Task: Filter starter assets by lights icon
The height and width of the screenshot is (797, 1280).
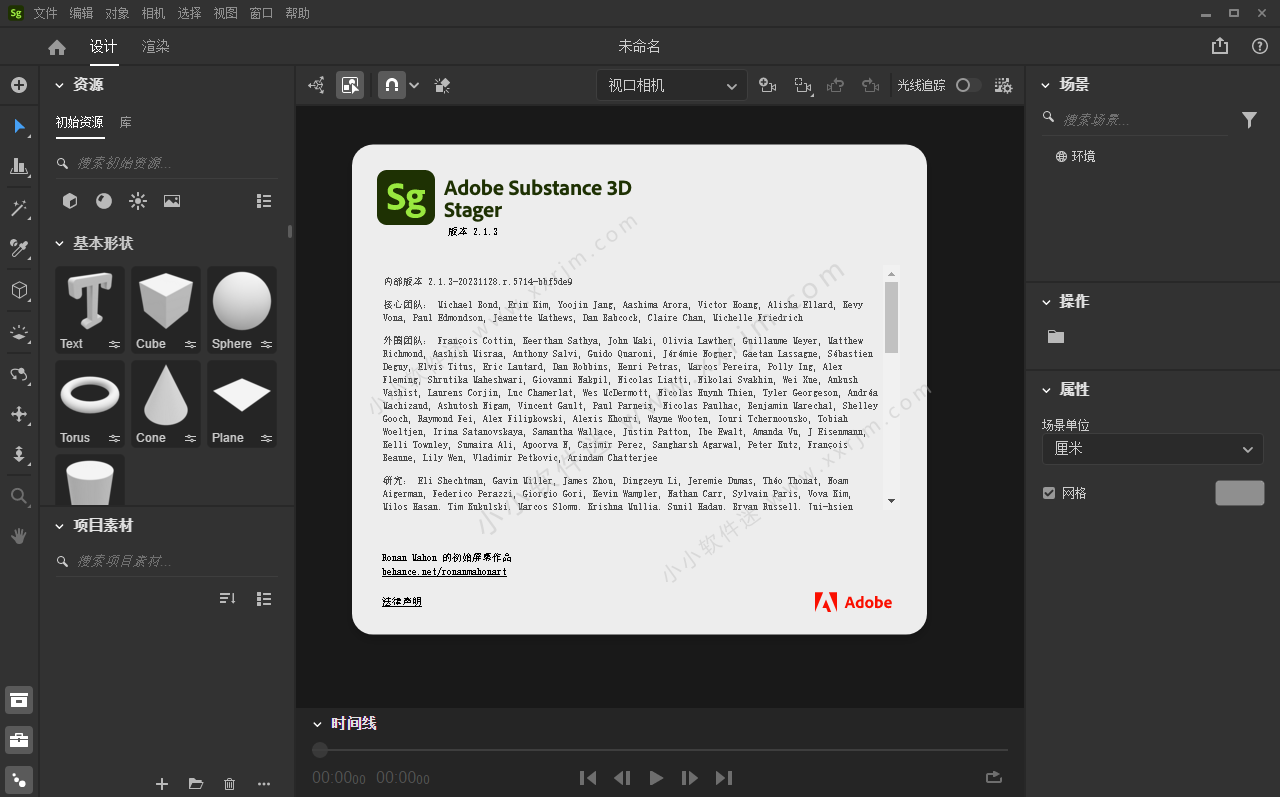Action: pos(138,201)
